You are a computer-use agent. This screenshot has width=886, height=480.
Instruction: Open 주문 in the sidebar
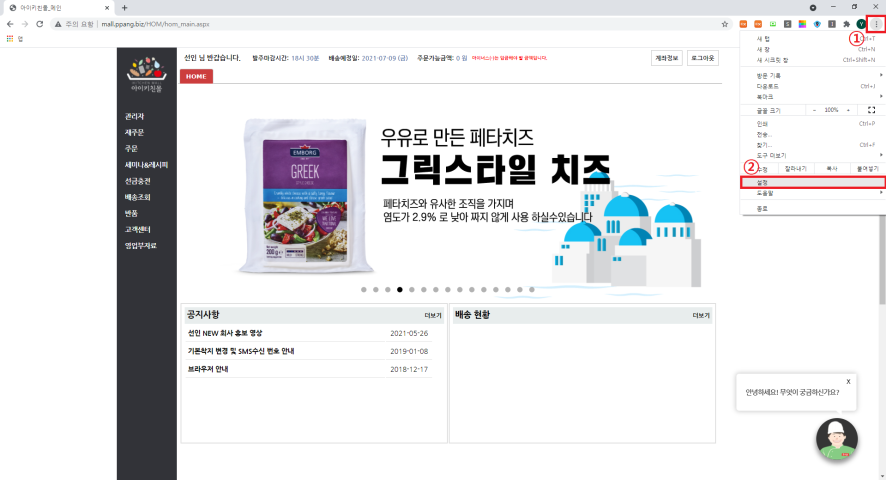coord(131,149)
